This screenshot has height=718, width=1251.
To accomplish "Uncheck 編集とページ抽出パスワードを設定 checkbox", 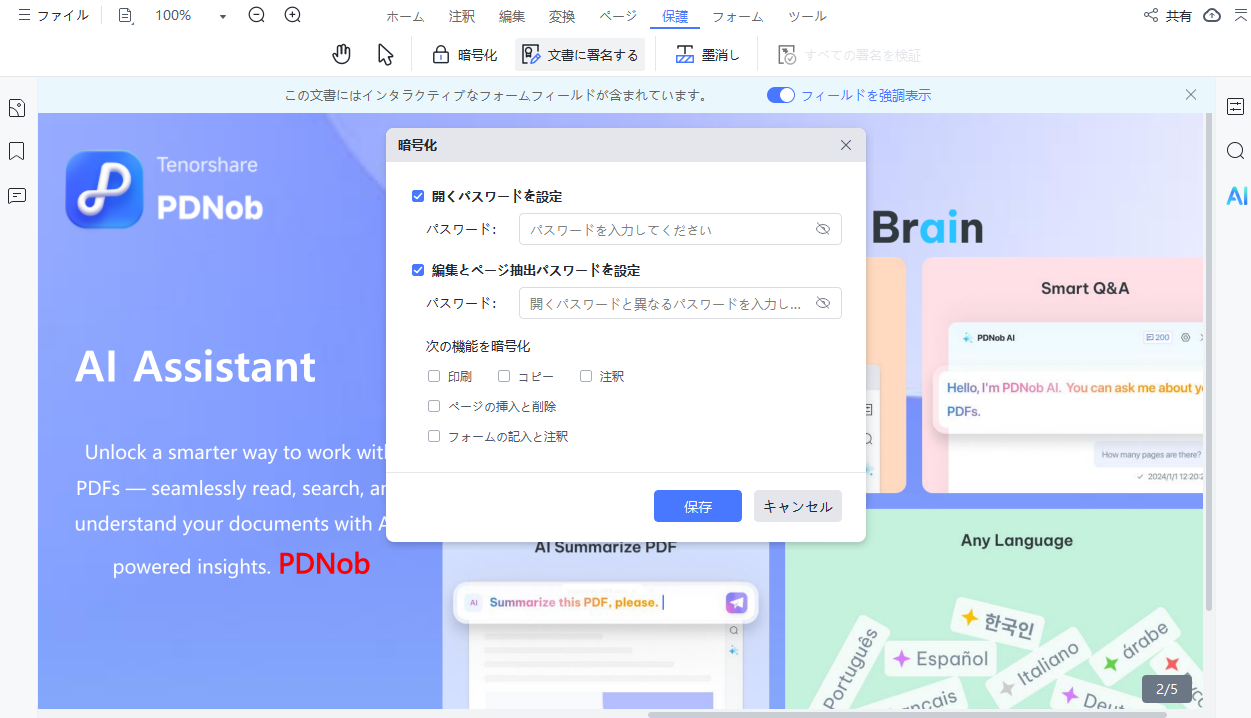I will tap(418, 270).
